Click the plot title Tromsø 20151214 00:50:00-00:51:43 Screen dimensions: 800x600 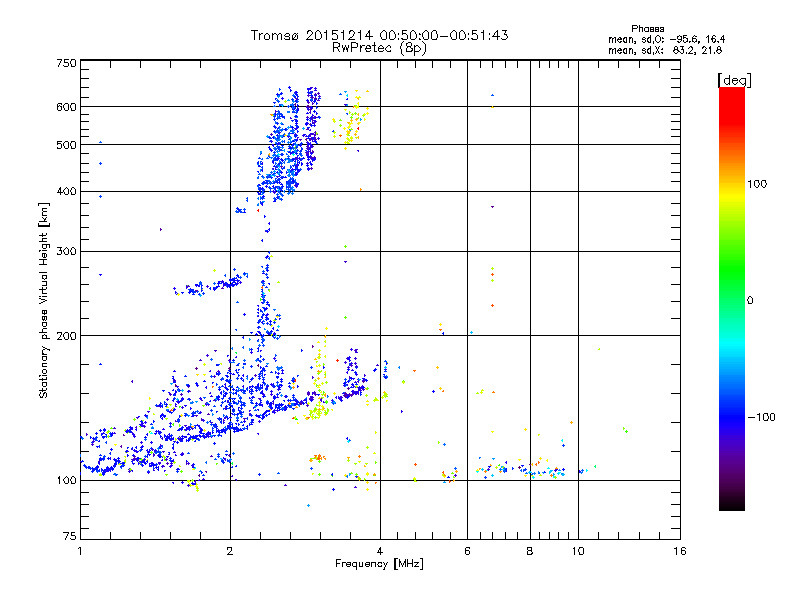click(x=379, y=35)
